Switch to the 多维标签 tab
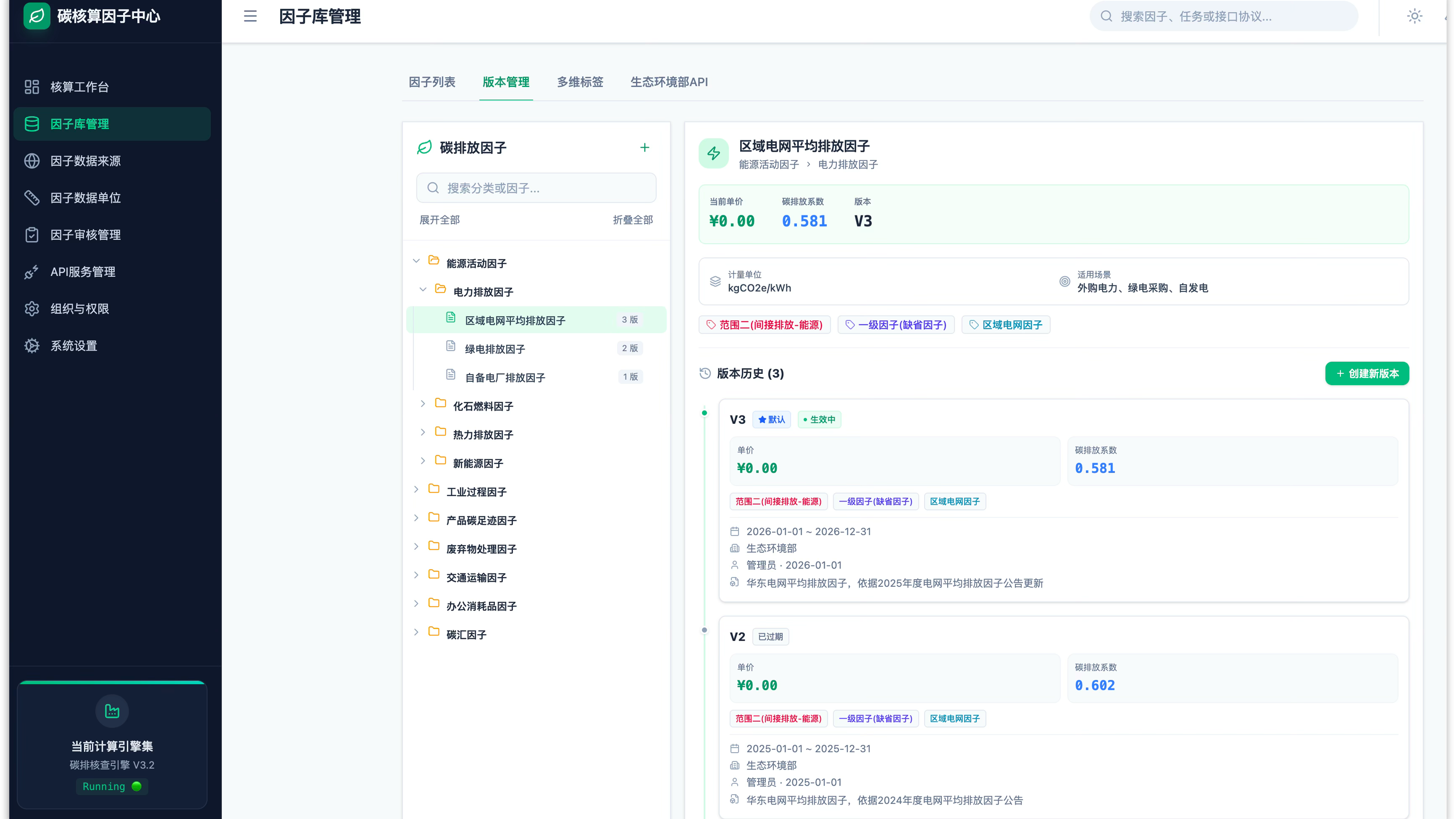1456x819 pixels. (x=580, y=82)
